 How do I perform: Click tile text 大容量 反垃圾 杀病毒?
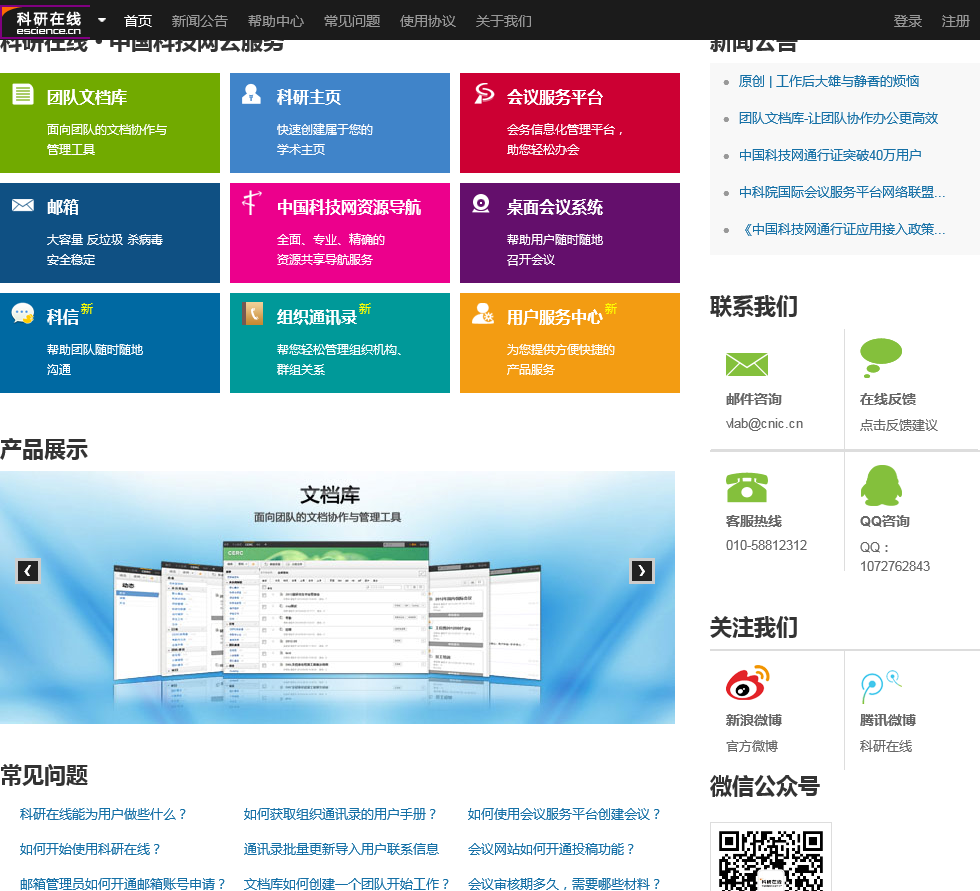[104, 240]
